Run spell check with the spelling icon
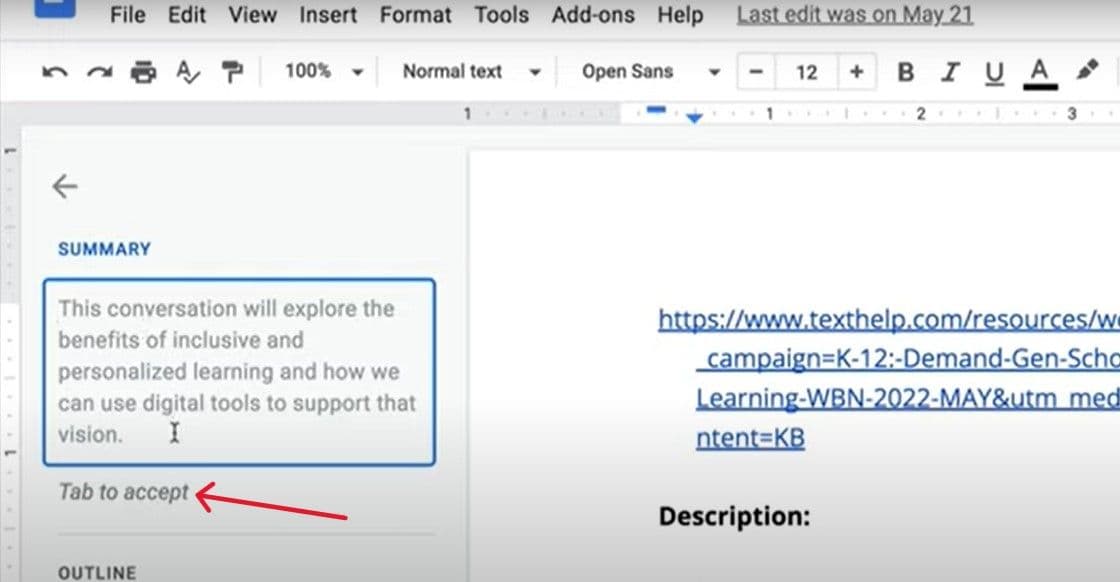The width and height of the screenshot is (1120, 582). tap(187, 72)
